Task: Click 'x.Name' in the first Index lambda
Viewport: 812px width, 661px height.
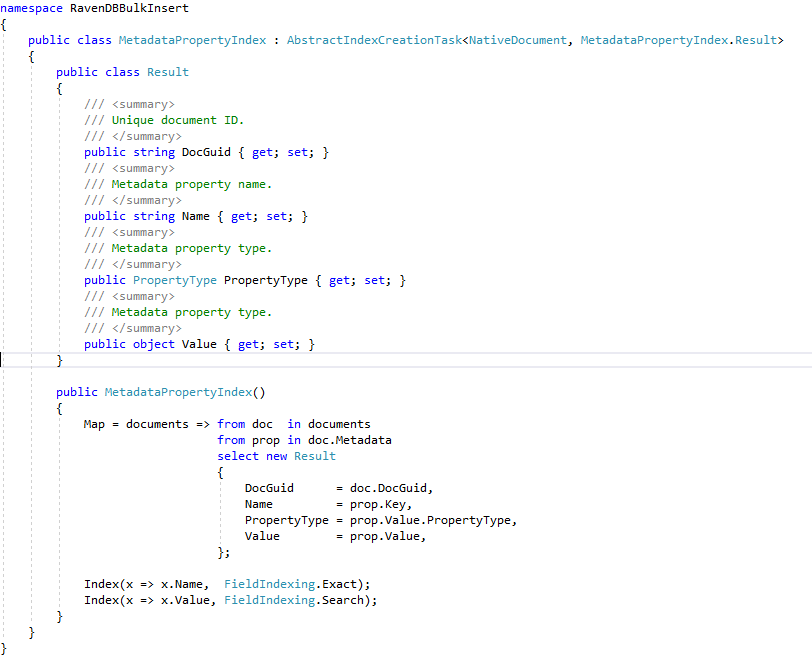Action: click(182, 584)
